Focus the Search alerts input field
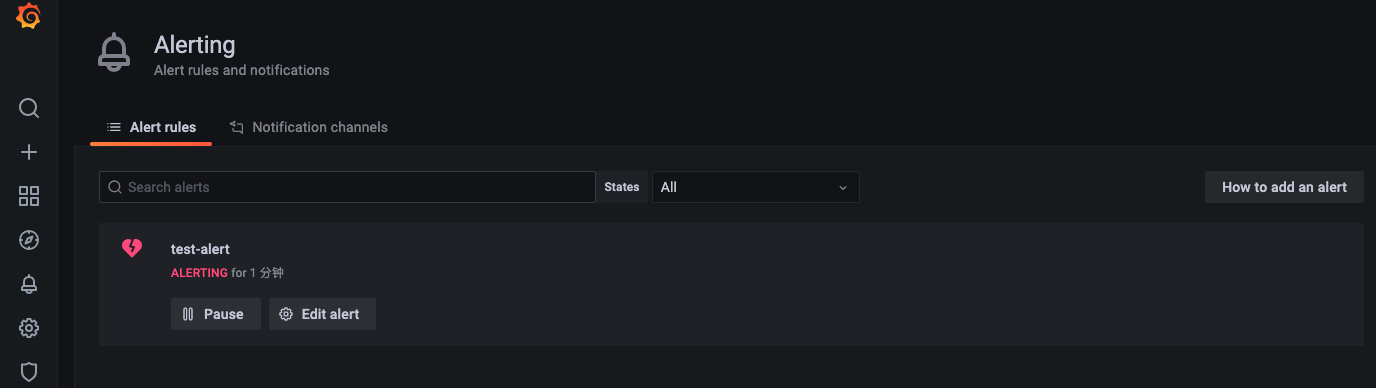Viewport: 1376px width, 388px height. pyautogui.click(x=347, y=187)
